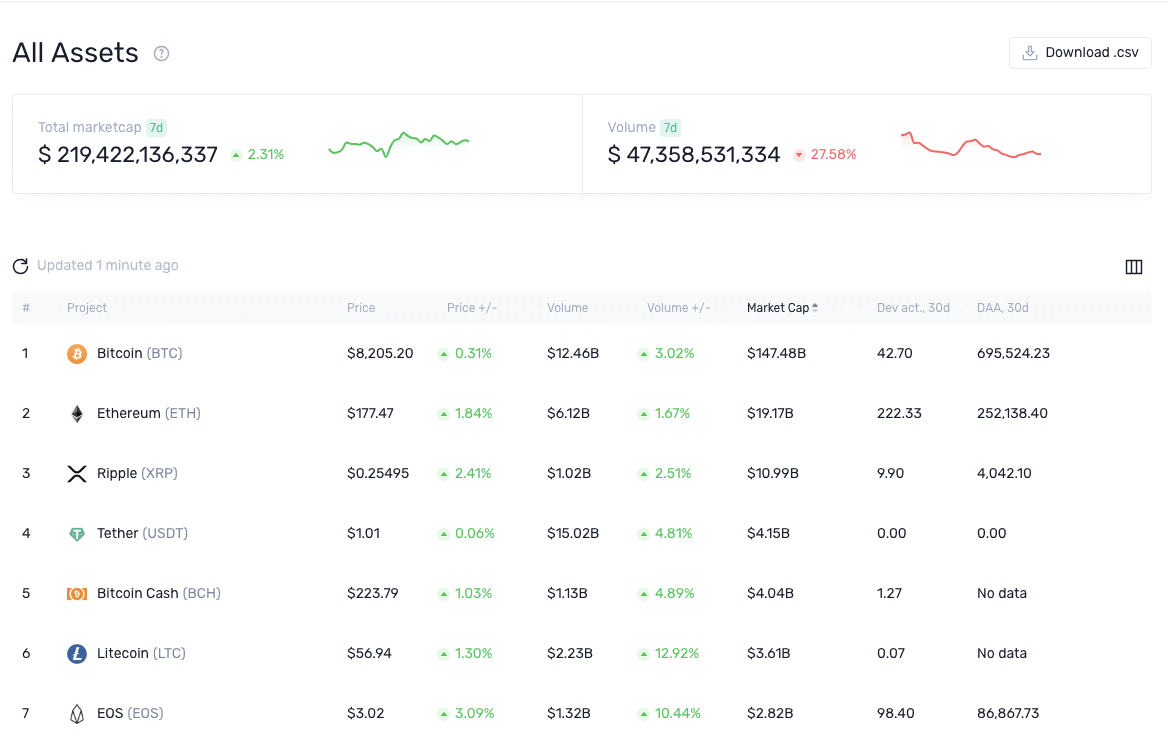
Task: Click Ethereum volume $6.12B
Action: [568, 414]
